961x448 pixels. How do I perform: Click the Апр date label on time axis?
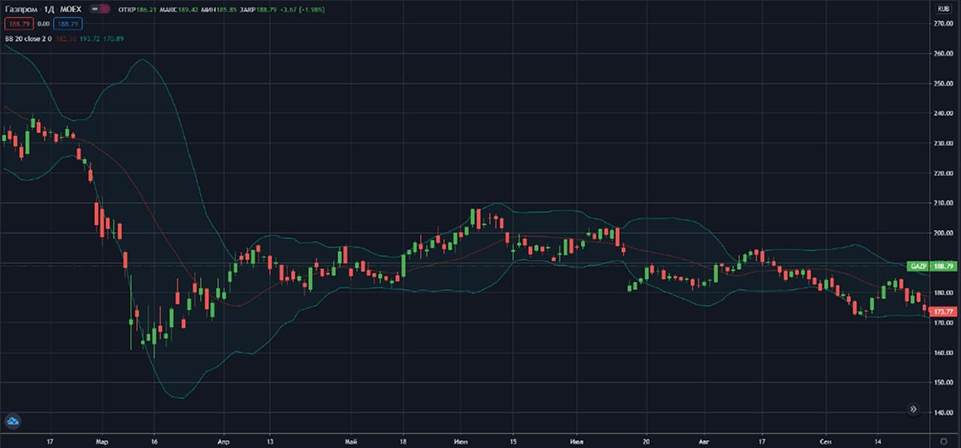click(221, 440)
